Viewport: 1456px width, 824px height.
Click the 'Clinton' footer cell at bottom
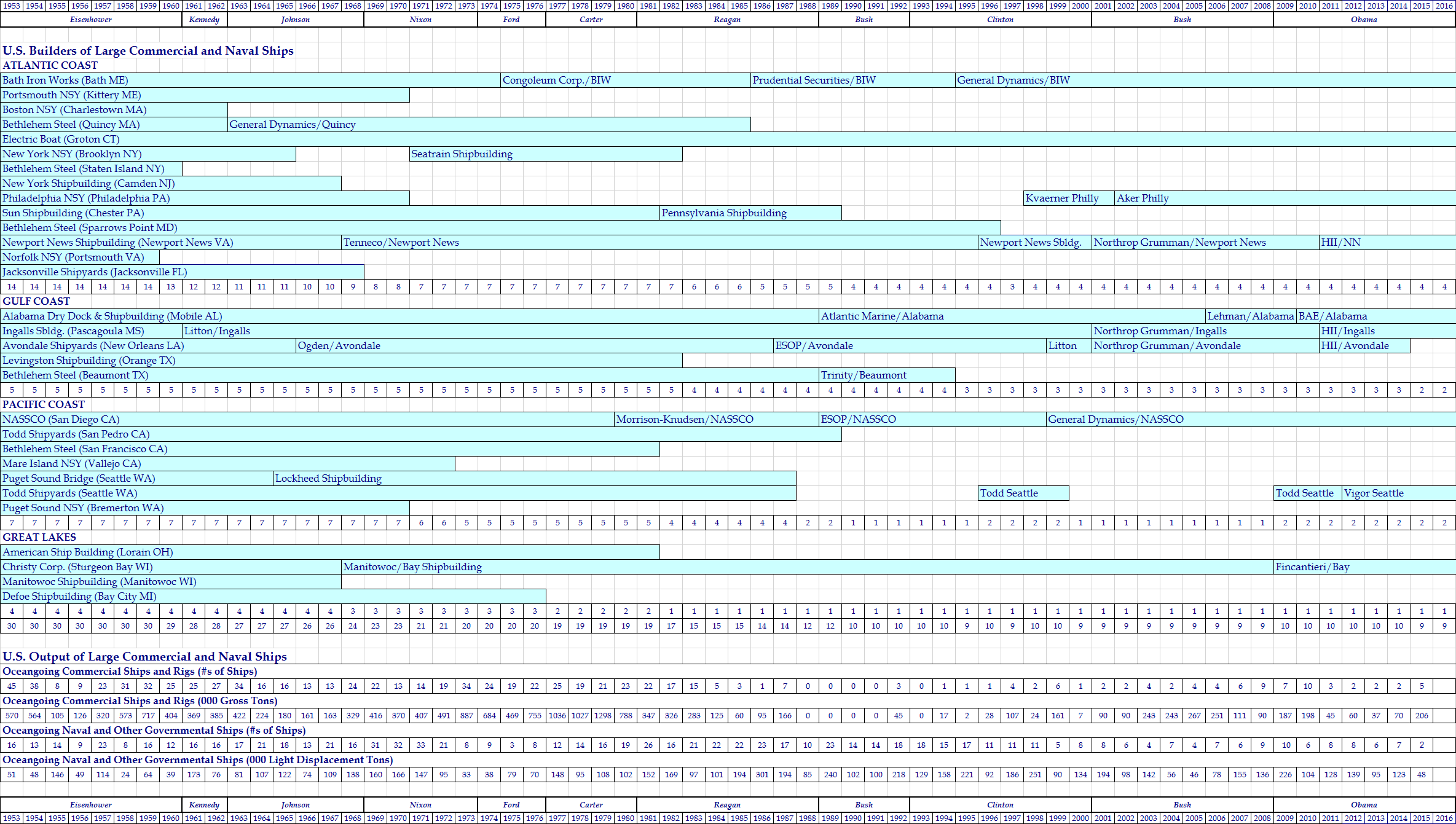1001,804
